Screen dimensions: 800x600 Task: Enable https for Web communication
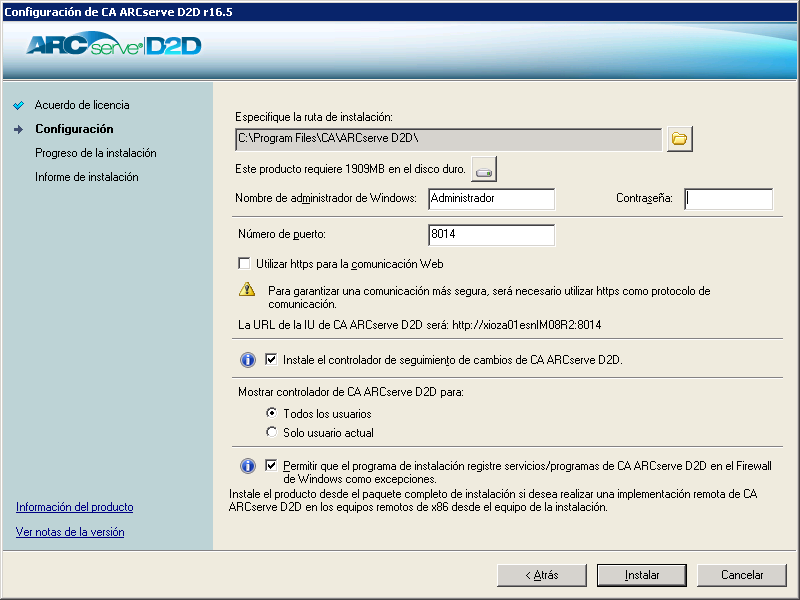click(x=244, y=263)
